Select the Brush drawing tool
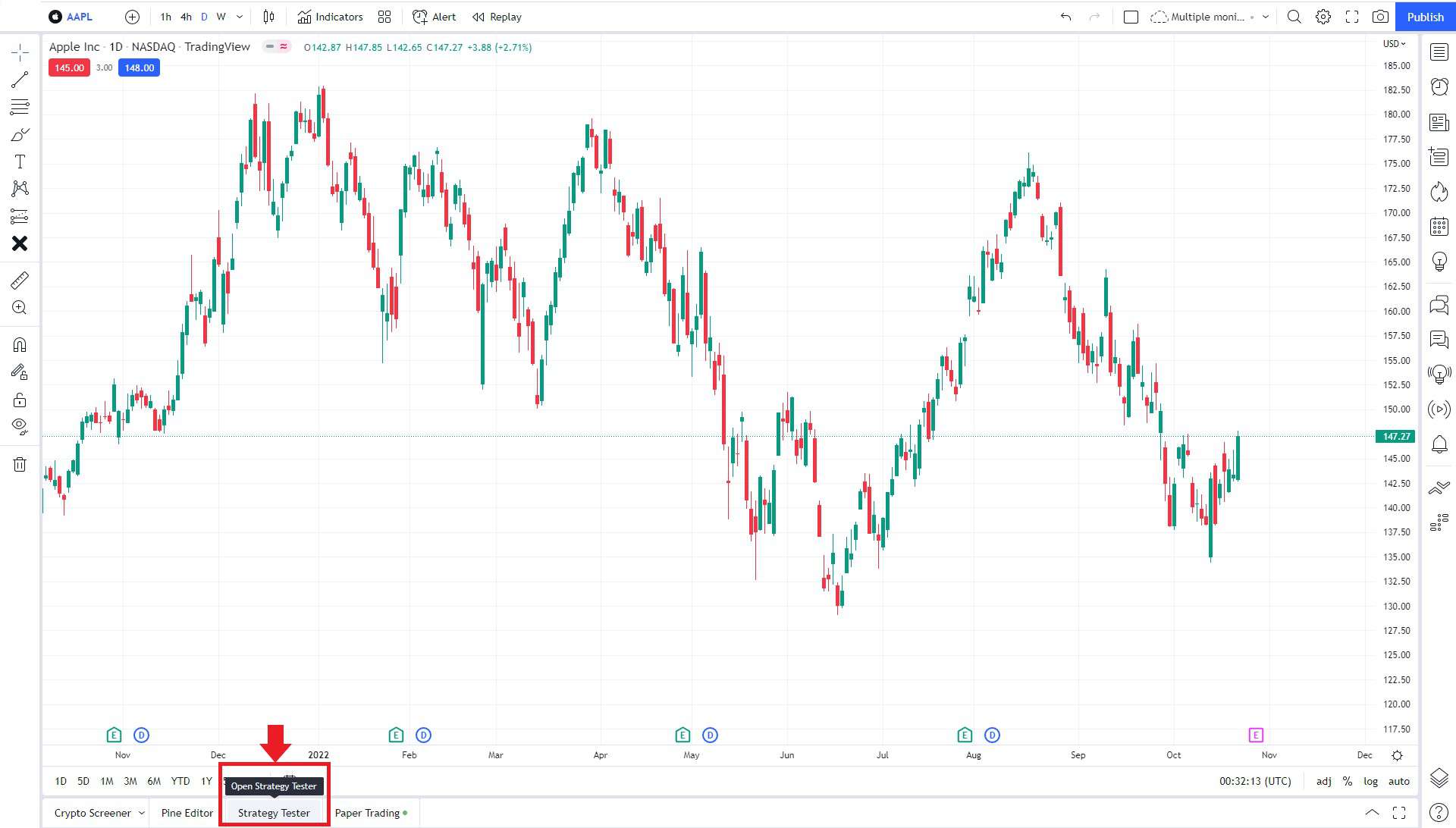The height and width of the screenshot is (828, 1456). click(x=20, y=134)
